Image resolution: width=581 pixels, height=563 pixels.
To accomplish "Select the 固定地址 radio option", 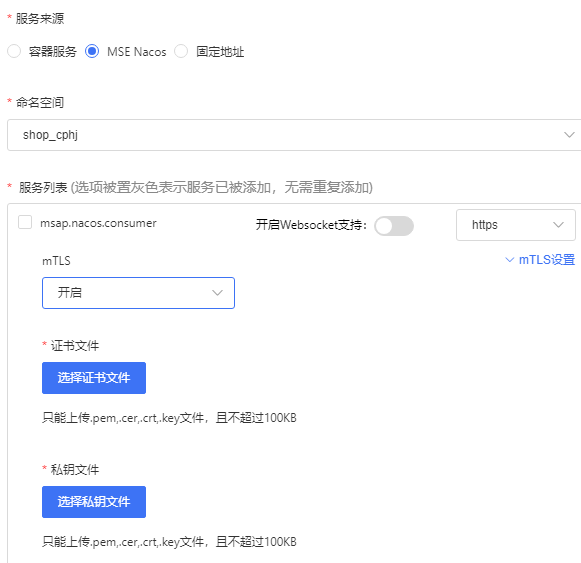I will [x=181, y=51].
